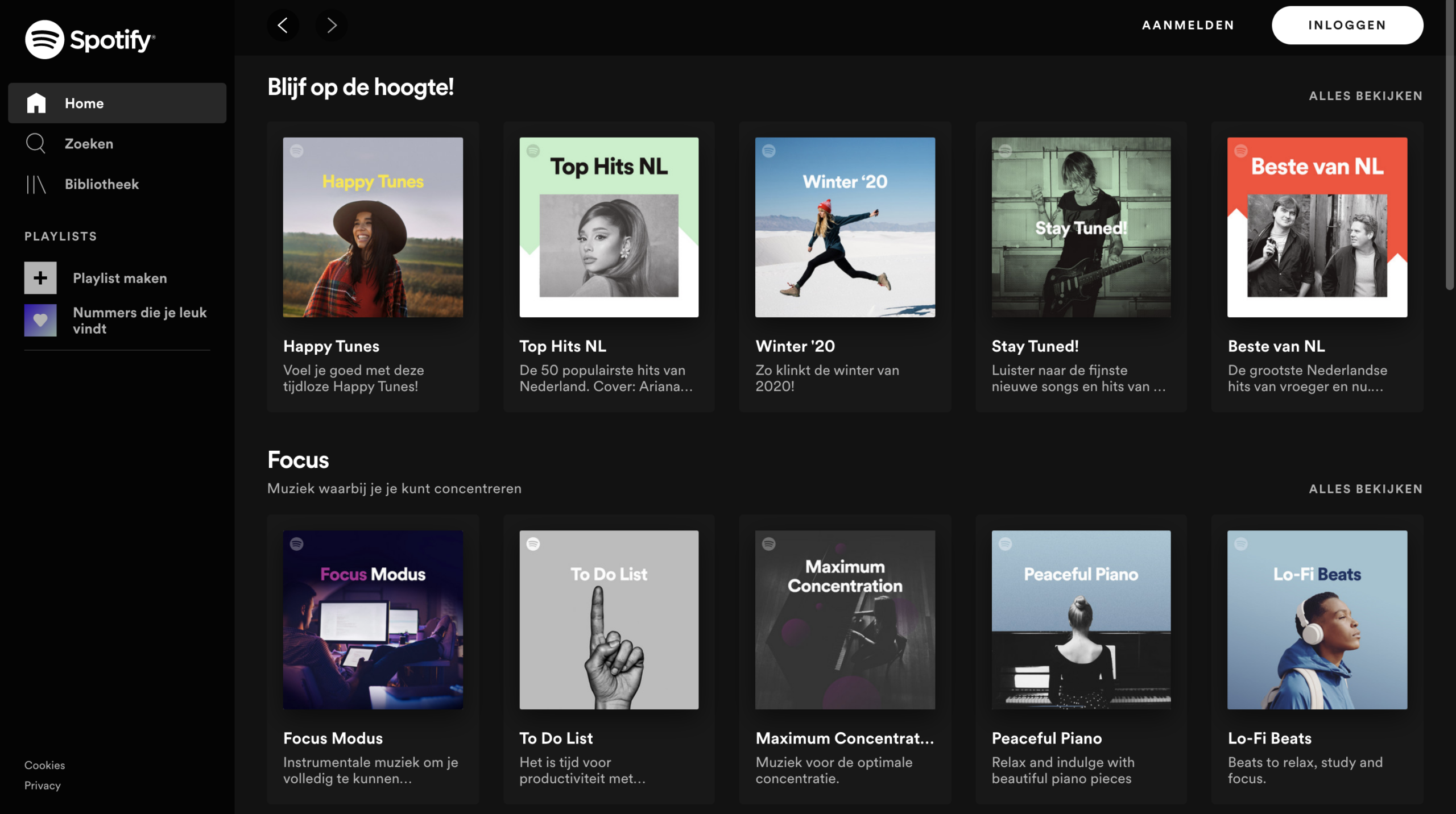Image resolution: width=1456 pixels, height=814 pixels.
Task: Open the Privacy link
Action: coord(42,786)
